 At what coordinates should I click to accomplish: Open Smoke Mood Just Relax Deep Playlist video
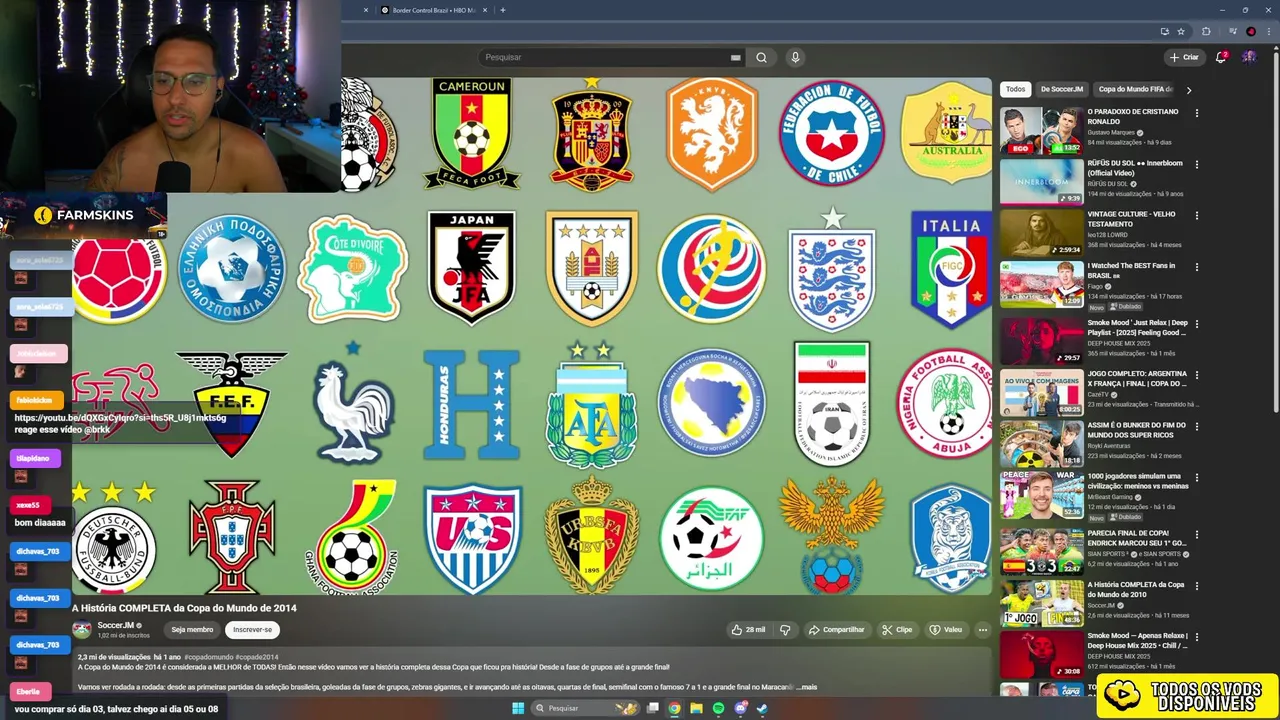pos(1041,341)
